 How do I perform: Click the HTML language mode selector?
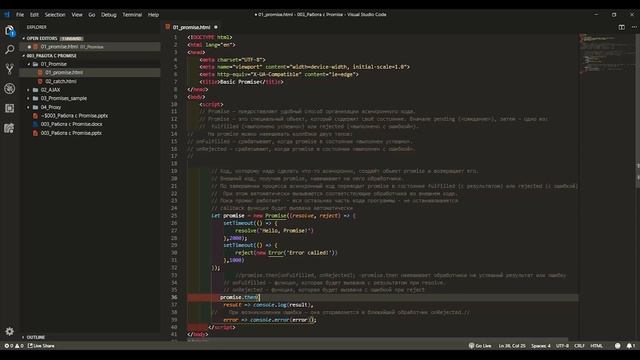tap(597, 346)
